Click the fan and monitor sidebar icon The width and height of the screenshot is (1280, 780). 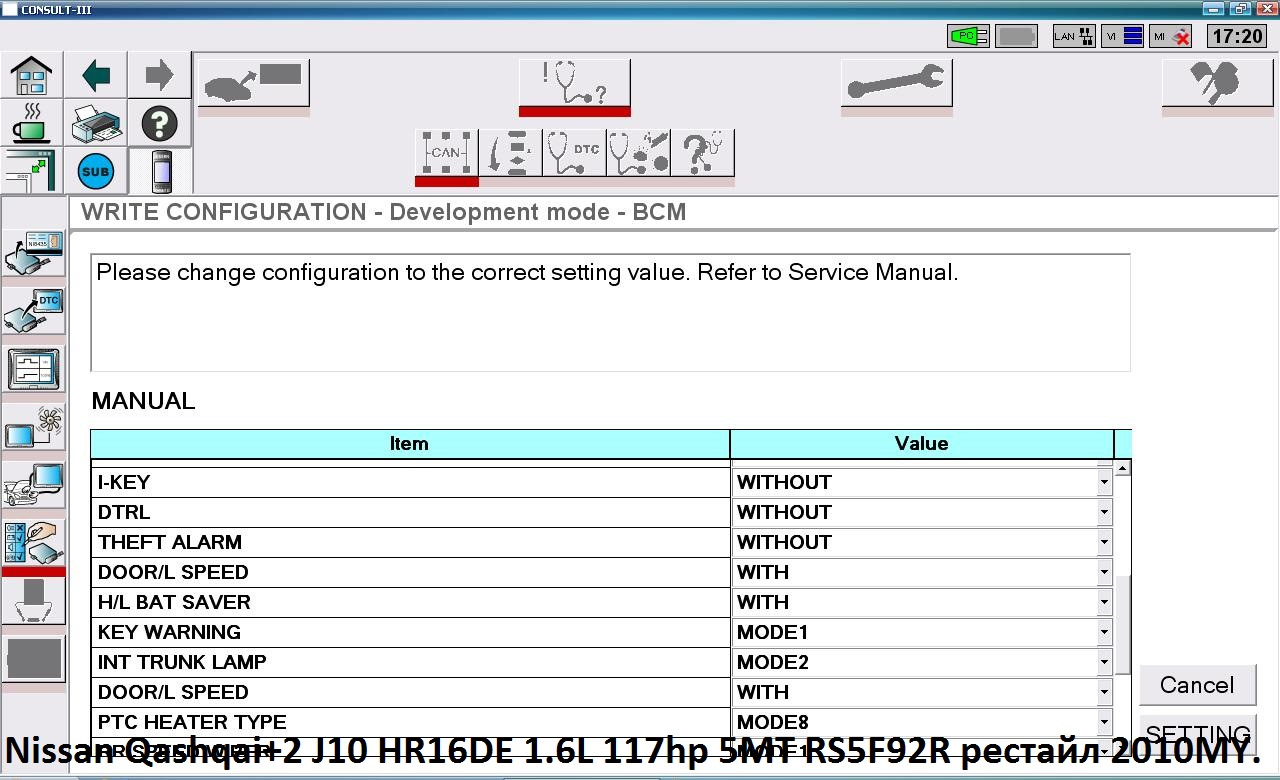tap(34, 427)
